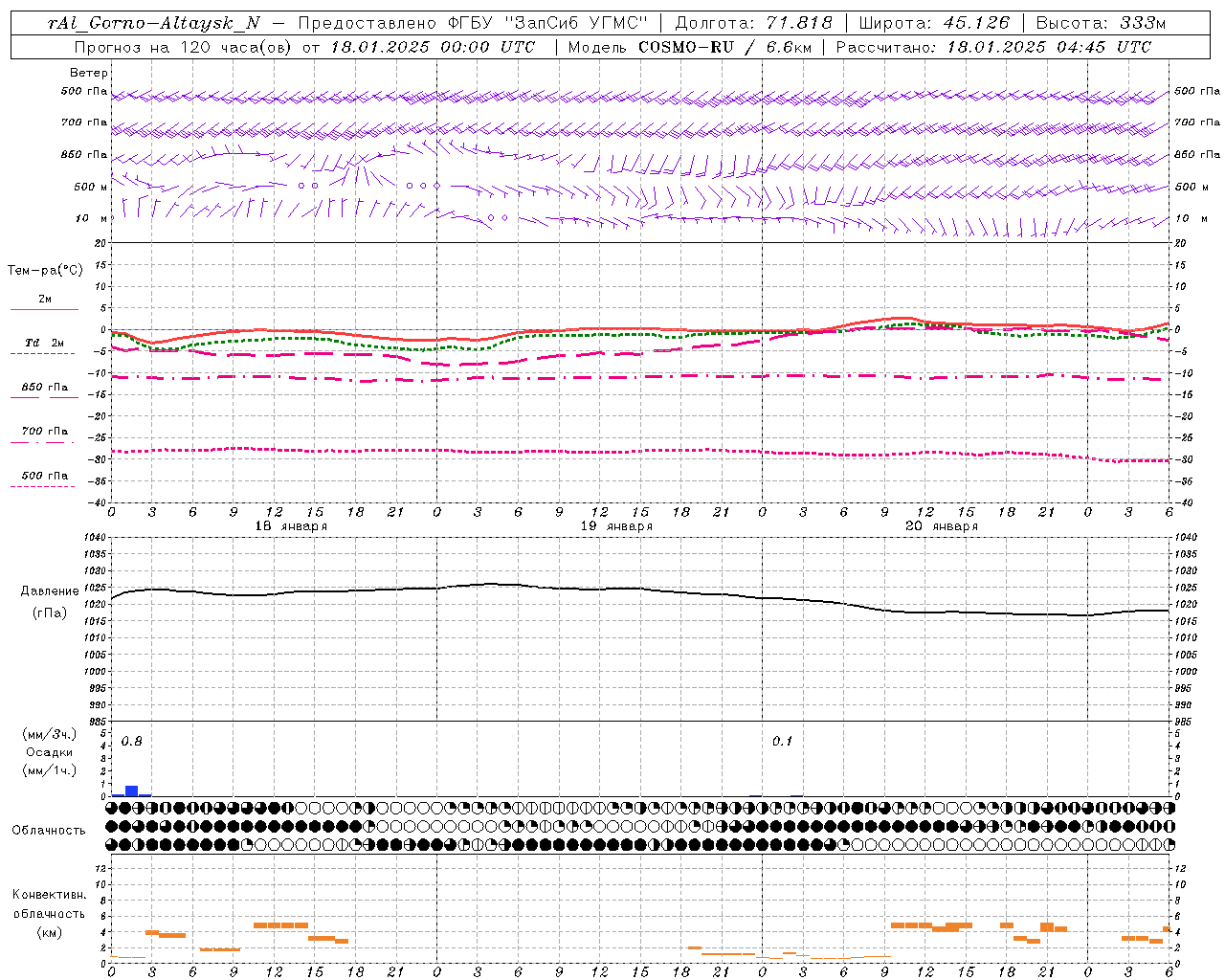Viewport: 1225px width, 980px height.
Task: Click the '(мм/1ч.)' precipitation unit label
Action: click(50, 769)
